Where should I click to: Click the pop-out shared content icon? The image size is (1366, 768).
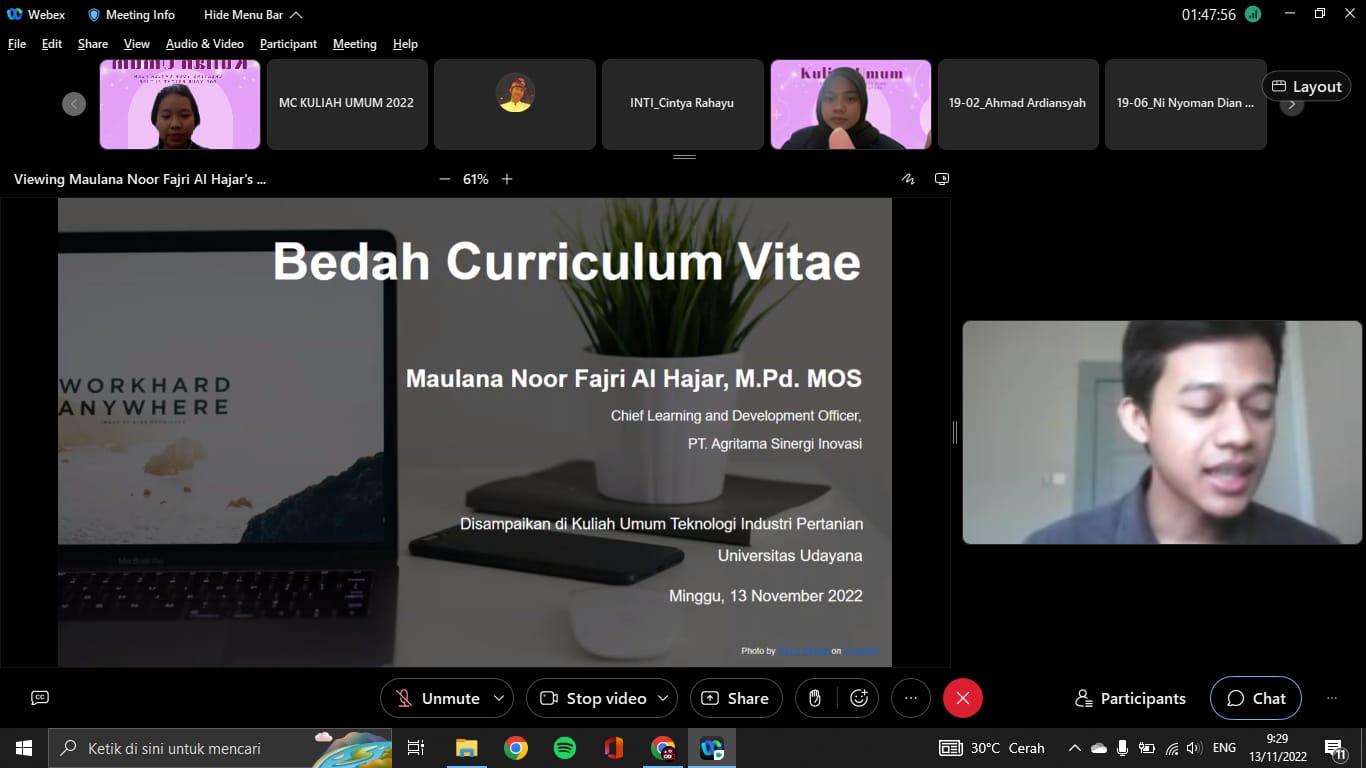pos(941,179)
